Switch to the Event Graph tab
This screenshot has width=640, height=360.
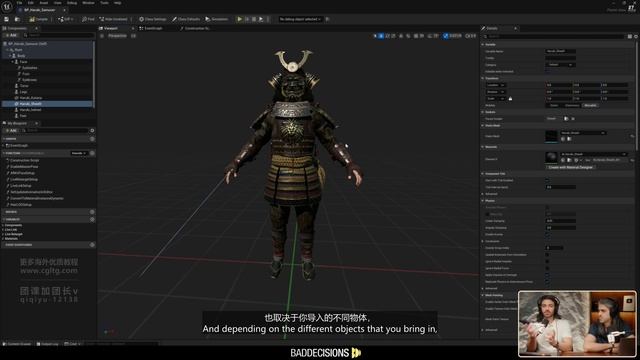click(151, 28)
